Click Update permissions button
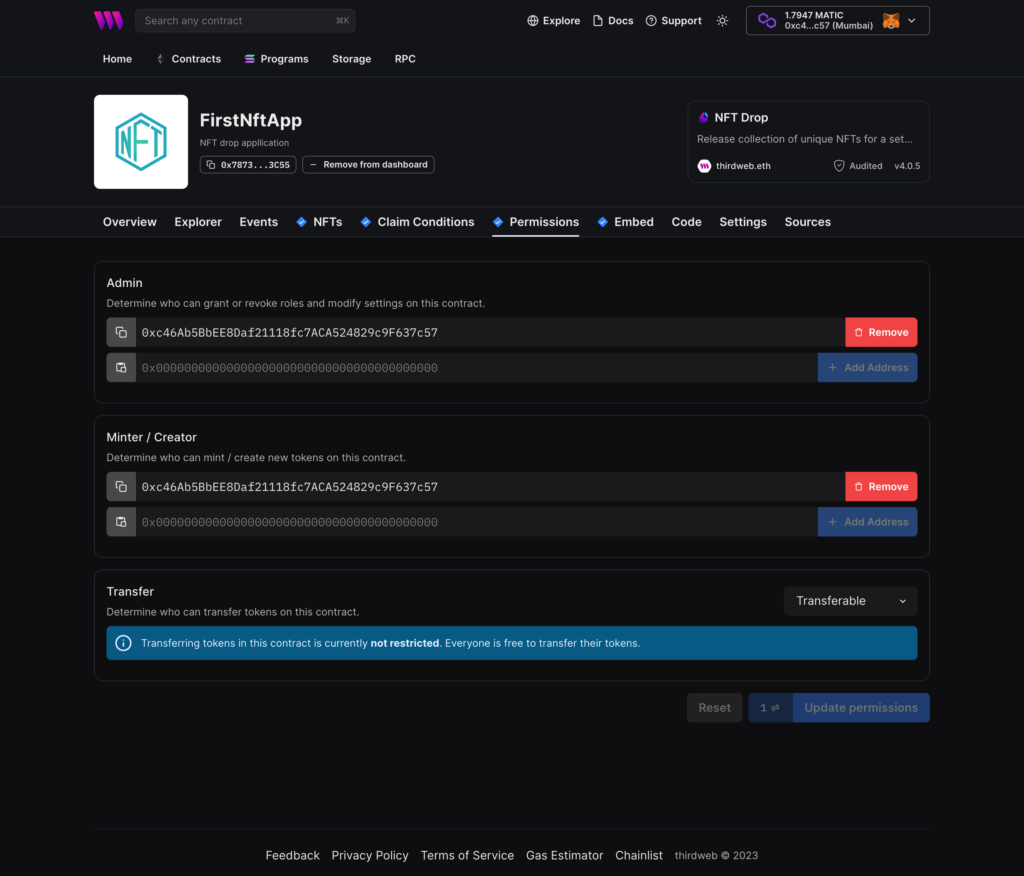1024x876 pixels. pos(861,707)
